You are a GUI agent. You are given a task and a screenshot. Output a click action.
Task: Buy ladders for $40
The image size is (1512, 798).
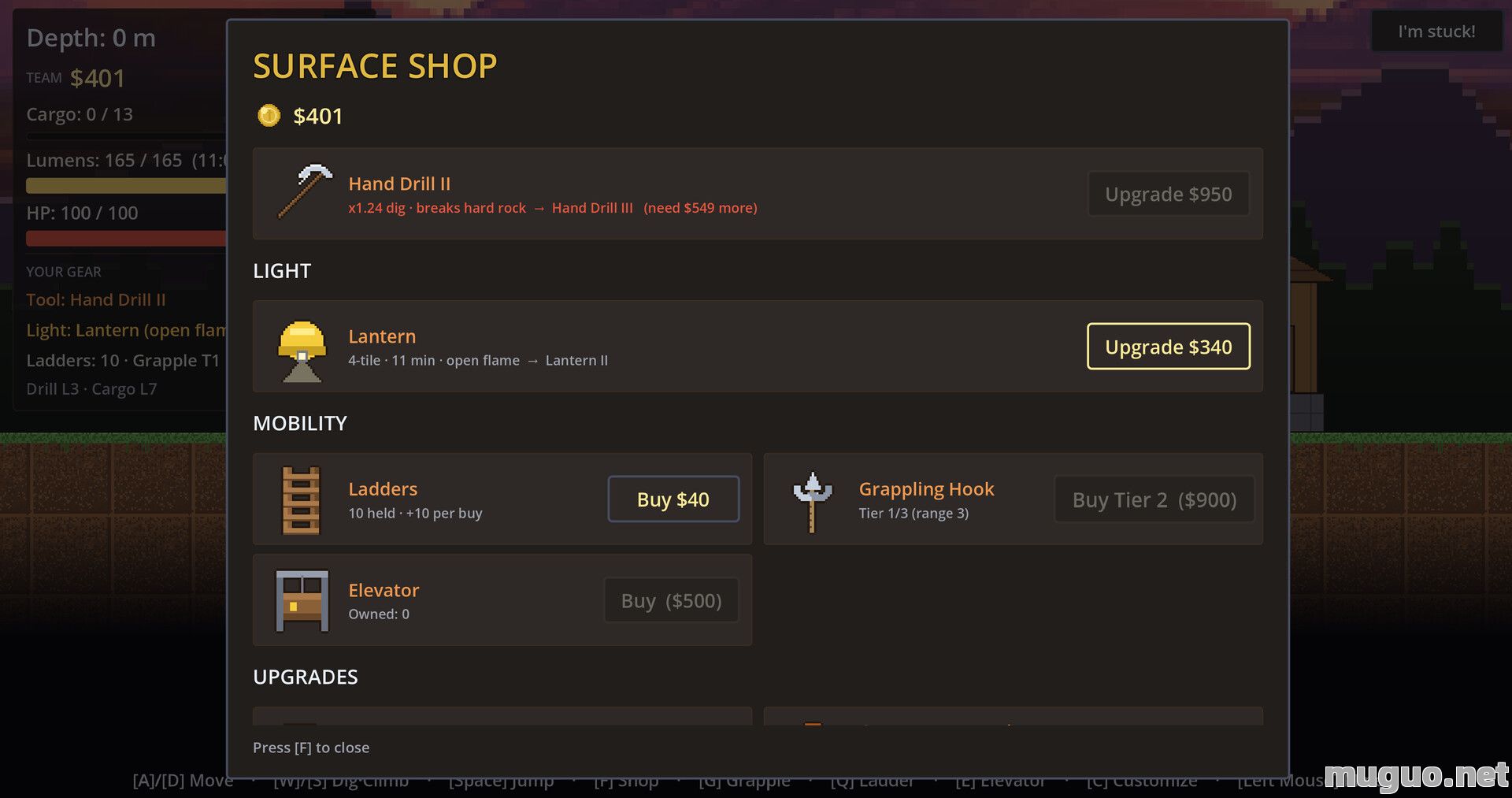[x=673, y=499]
